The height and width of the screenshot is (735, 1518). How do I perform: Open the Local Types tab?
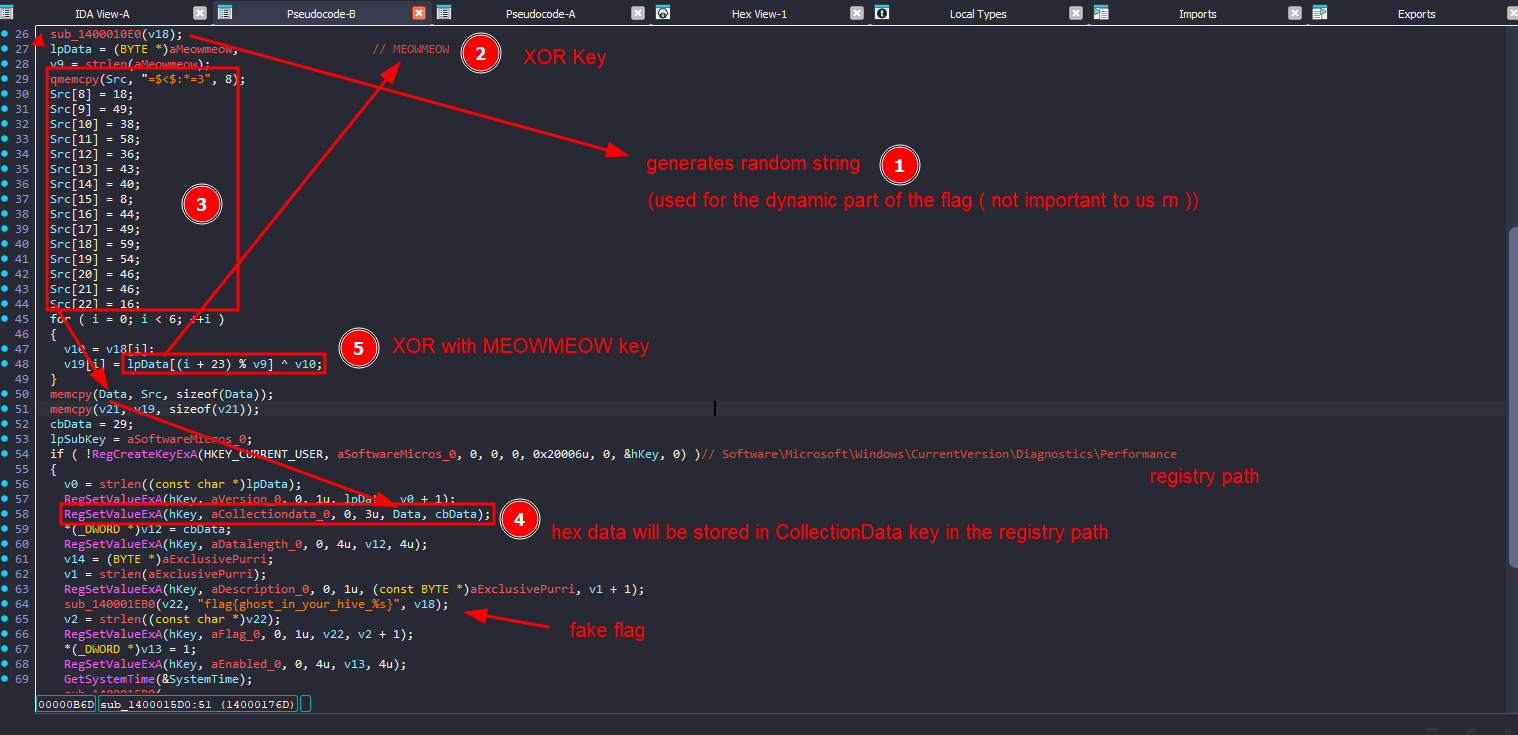click(x=977, y=14)
